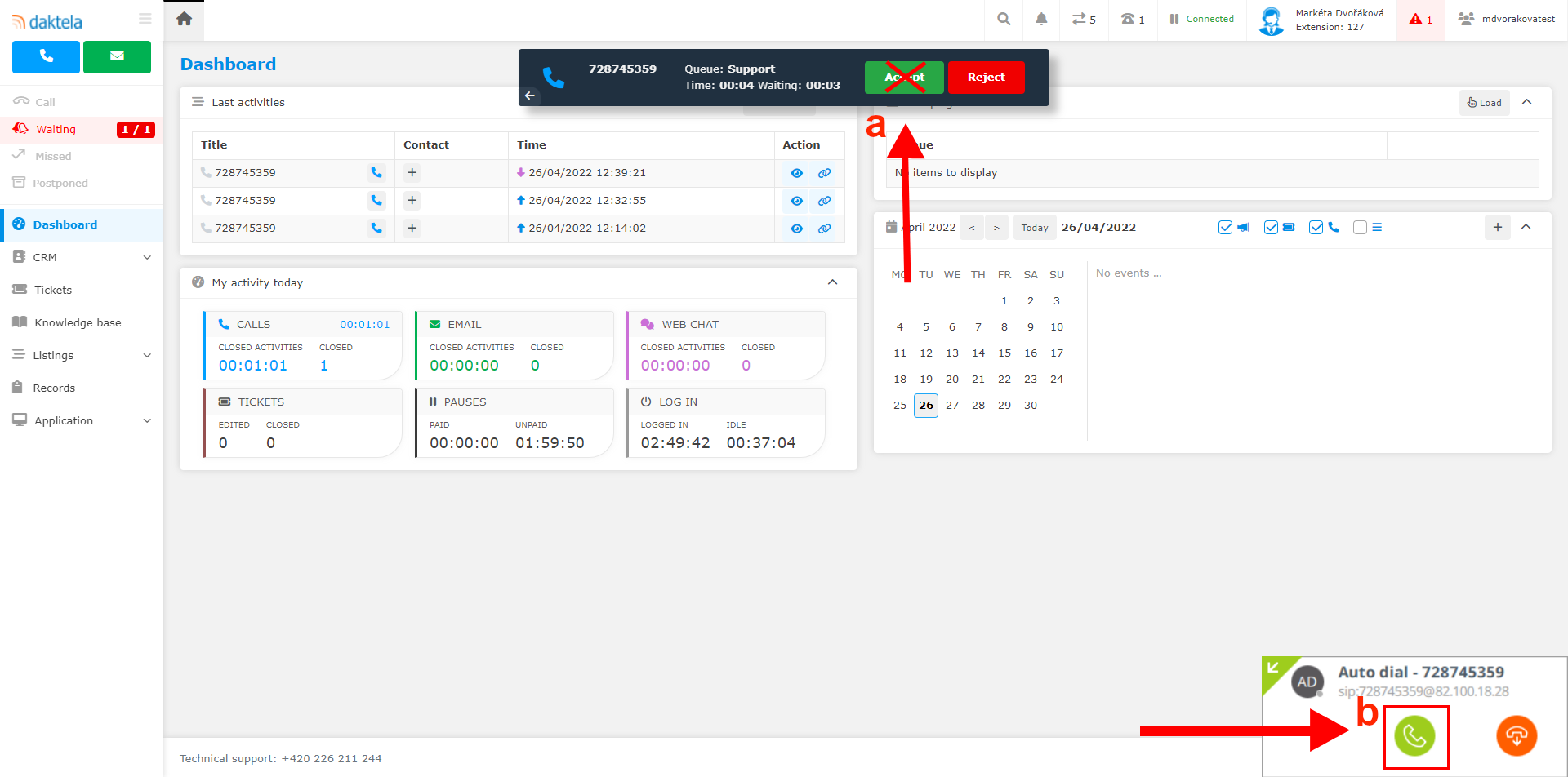The image size is (1568, 777).
Task: Enable the unchecked list calendar checkbox
Action: (1360, 228)
